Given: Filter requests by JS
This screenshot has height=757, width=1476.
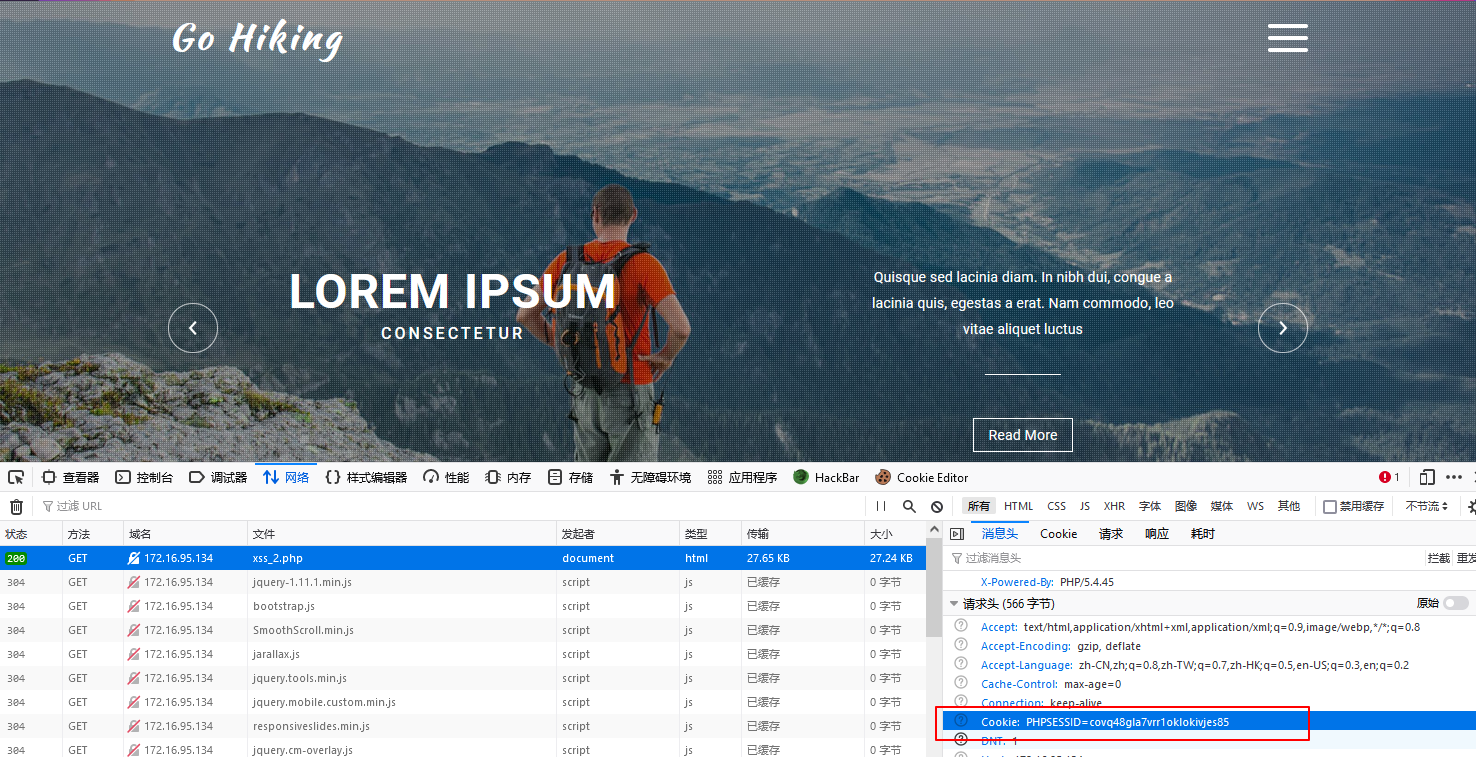Looking at the screenshot, I should point(1084,507).
